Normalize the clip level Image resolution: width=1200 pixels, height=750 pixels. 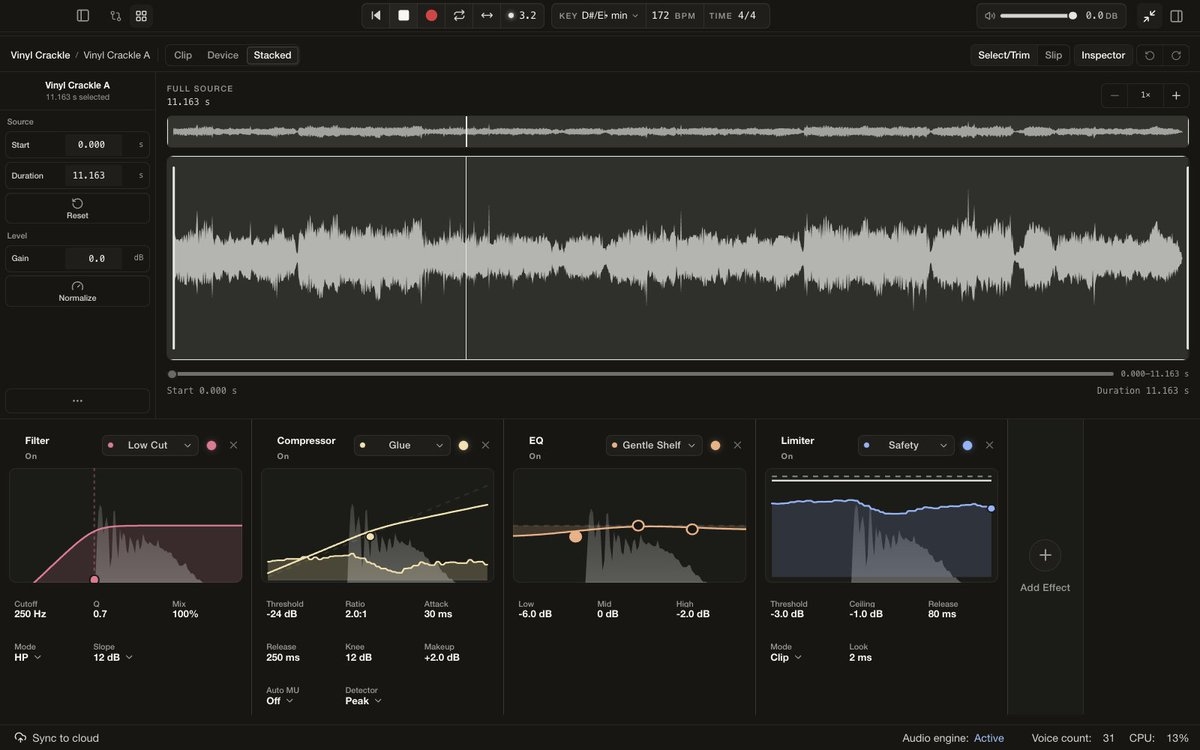coord(78,291)
